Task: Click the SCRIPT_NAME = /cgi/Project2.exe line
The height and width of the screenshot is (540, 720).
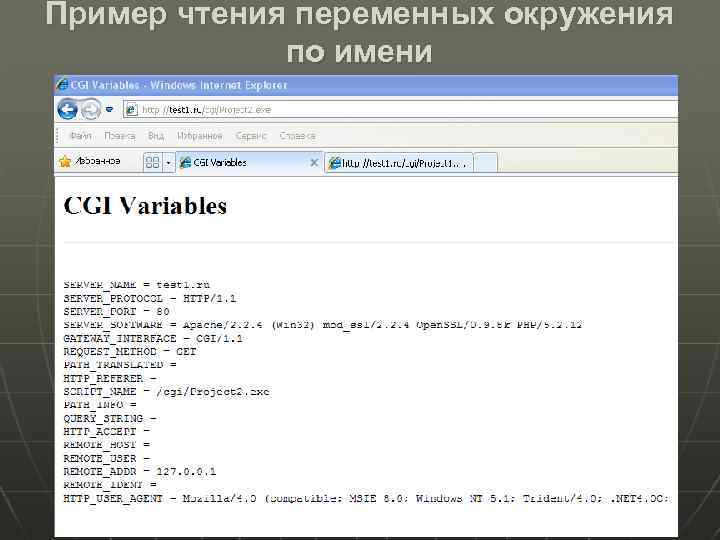Action: pyautogui.click(x=167, y=392)
